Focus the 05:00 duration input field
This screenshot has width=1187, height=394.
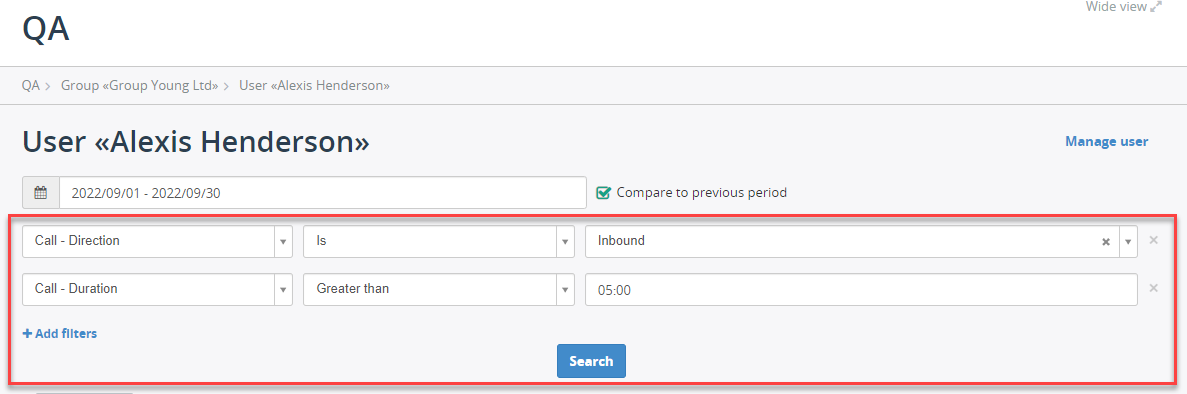[861, 289]
